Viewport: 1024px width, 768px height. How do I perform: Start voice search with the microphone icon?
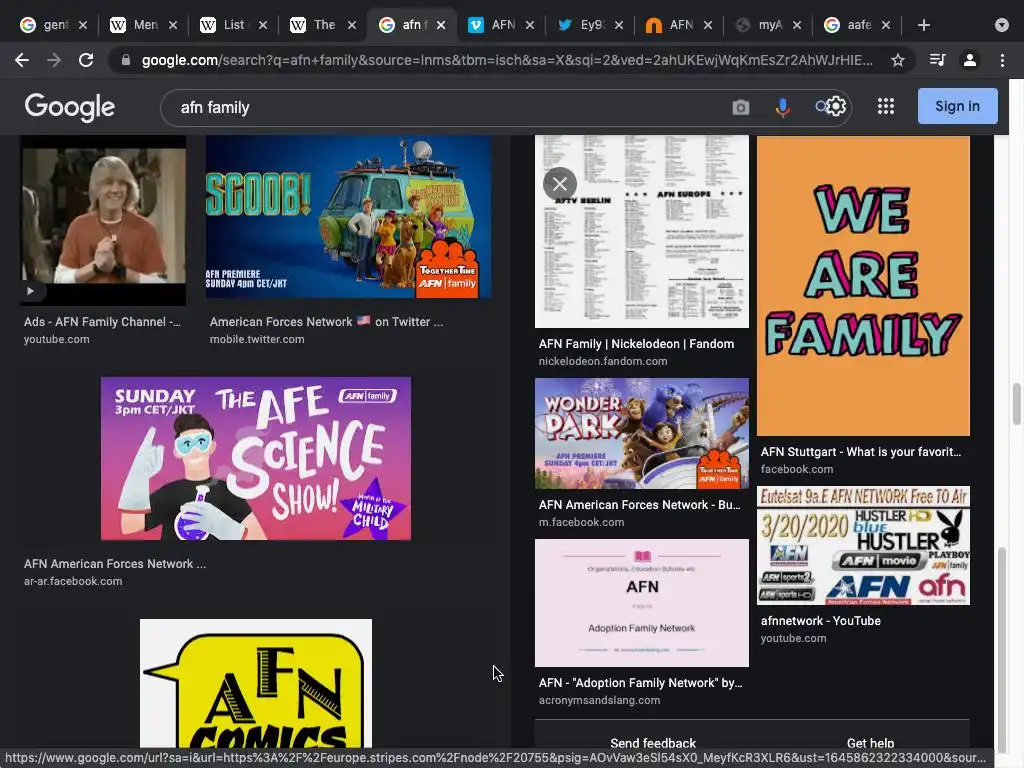point(782,107)
